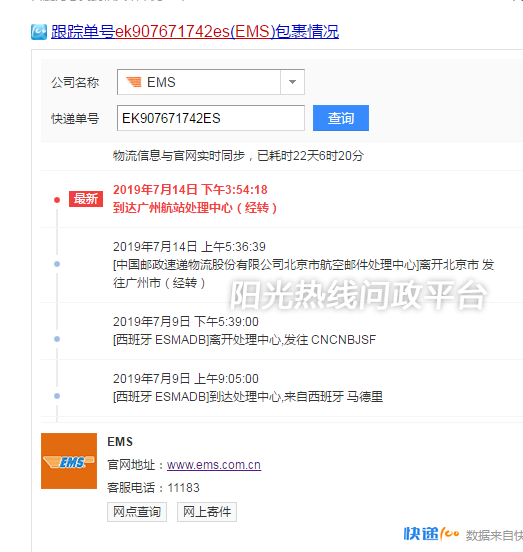
Task: Click the timestamp 2019年7月9日 上午9:05:00
Action: click(186, 379)
